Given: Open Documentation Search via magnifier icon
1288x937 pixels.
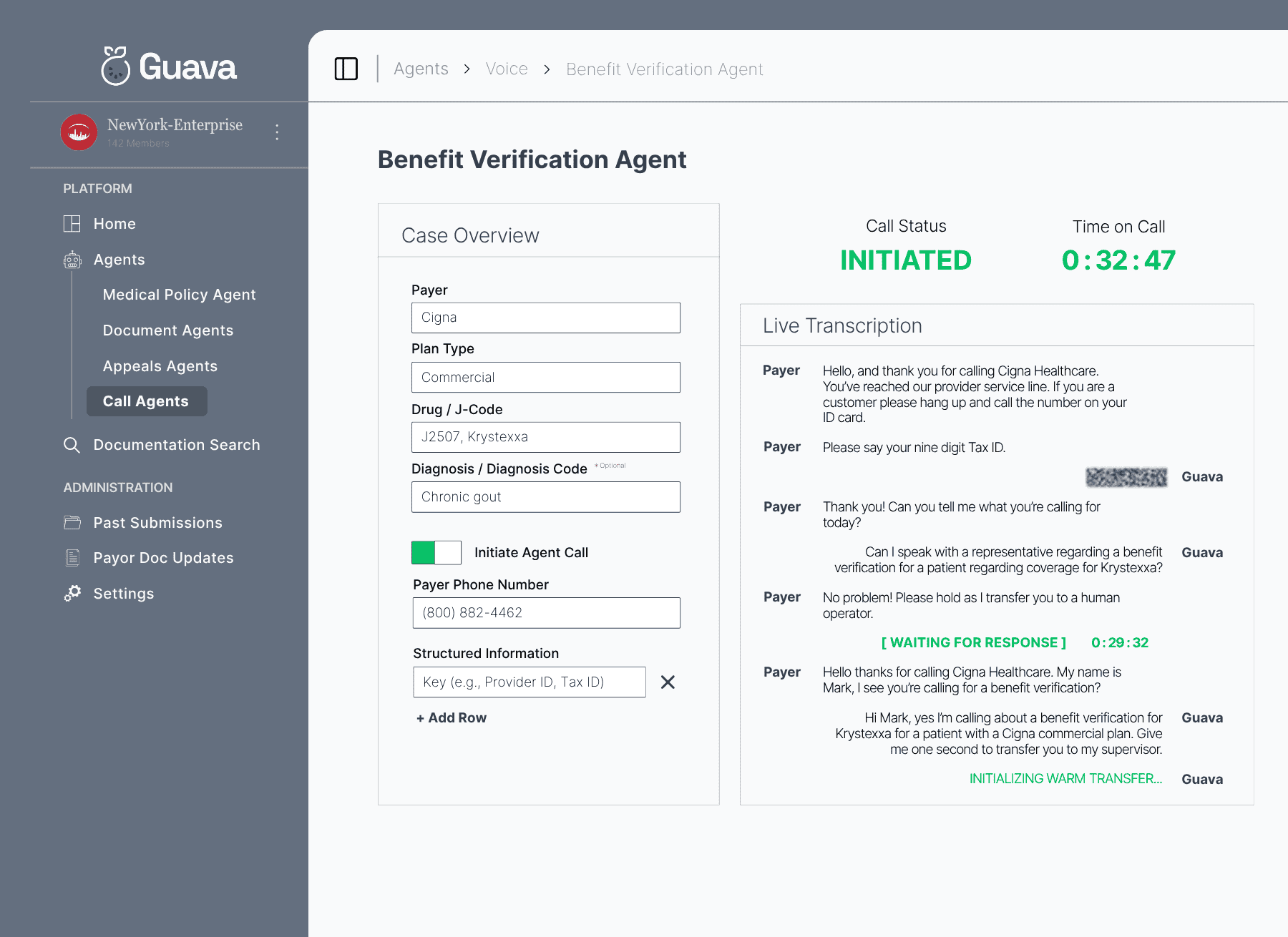Looking at the screenshot, I should click(x=72, y=444).
